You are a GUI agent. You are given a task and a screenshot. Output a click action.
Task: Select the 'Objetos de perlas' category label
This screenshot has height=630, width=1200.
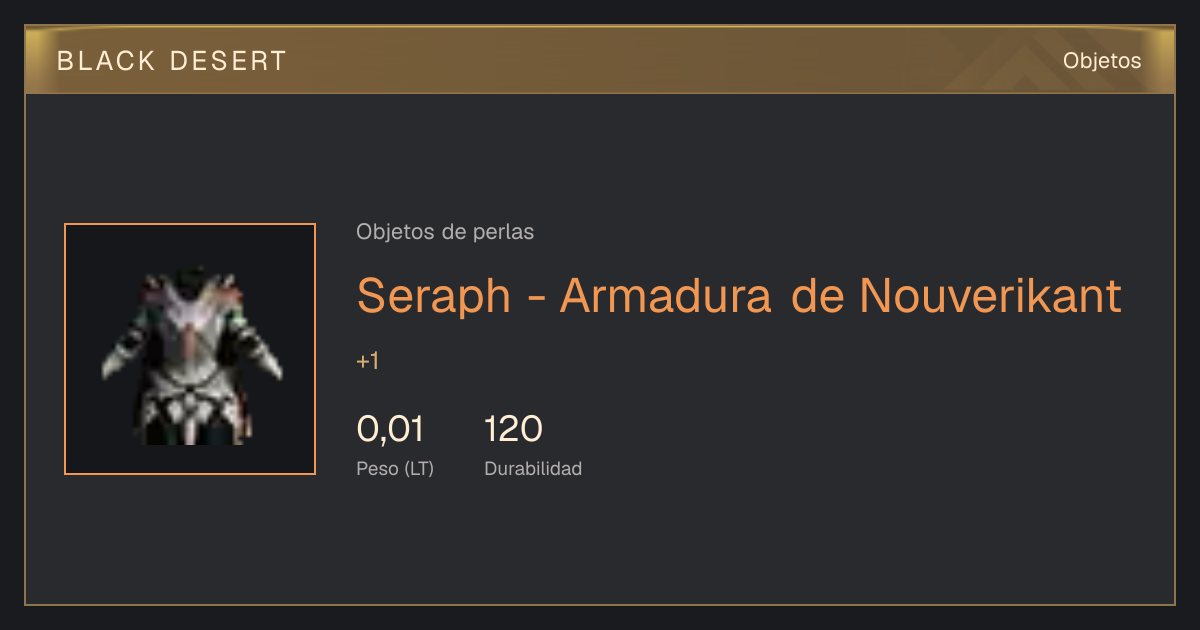[445, 232]
